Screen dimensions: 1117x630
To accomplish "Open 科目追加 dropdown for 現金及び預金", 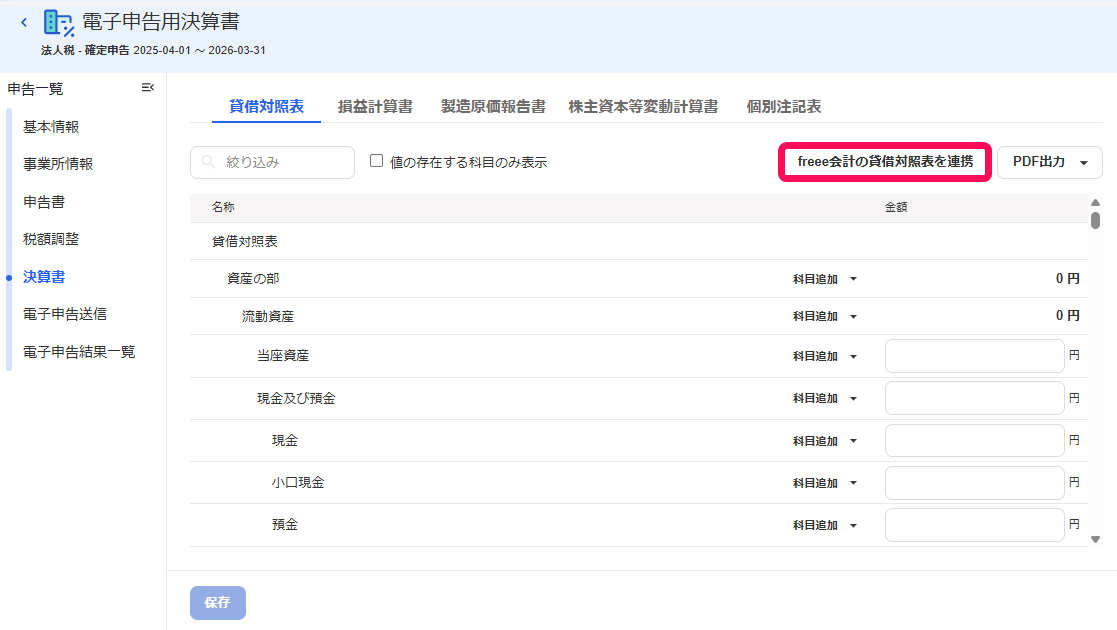I will pyautogui.click(x=825, y=398).
